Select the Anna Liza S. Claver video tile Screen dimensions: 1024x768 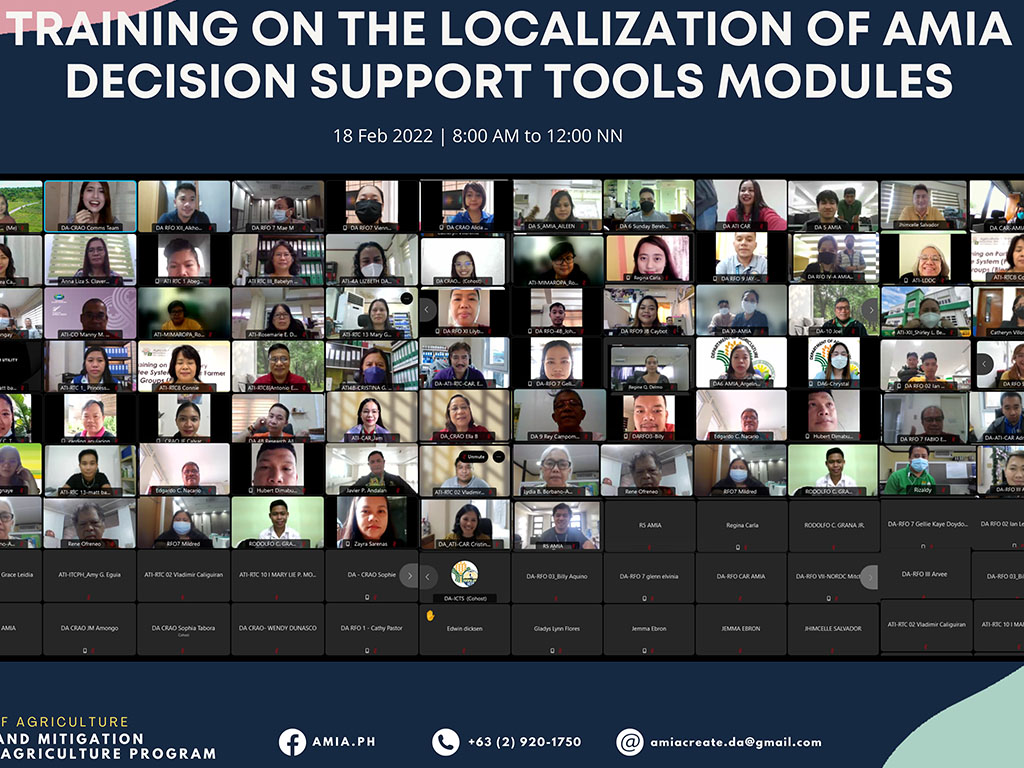90,260
